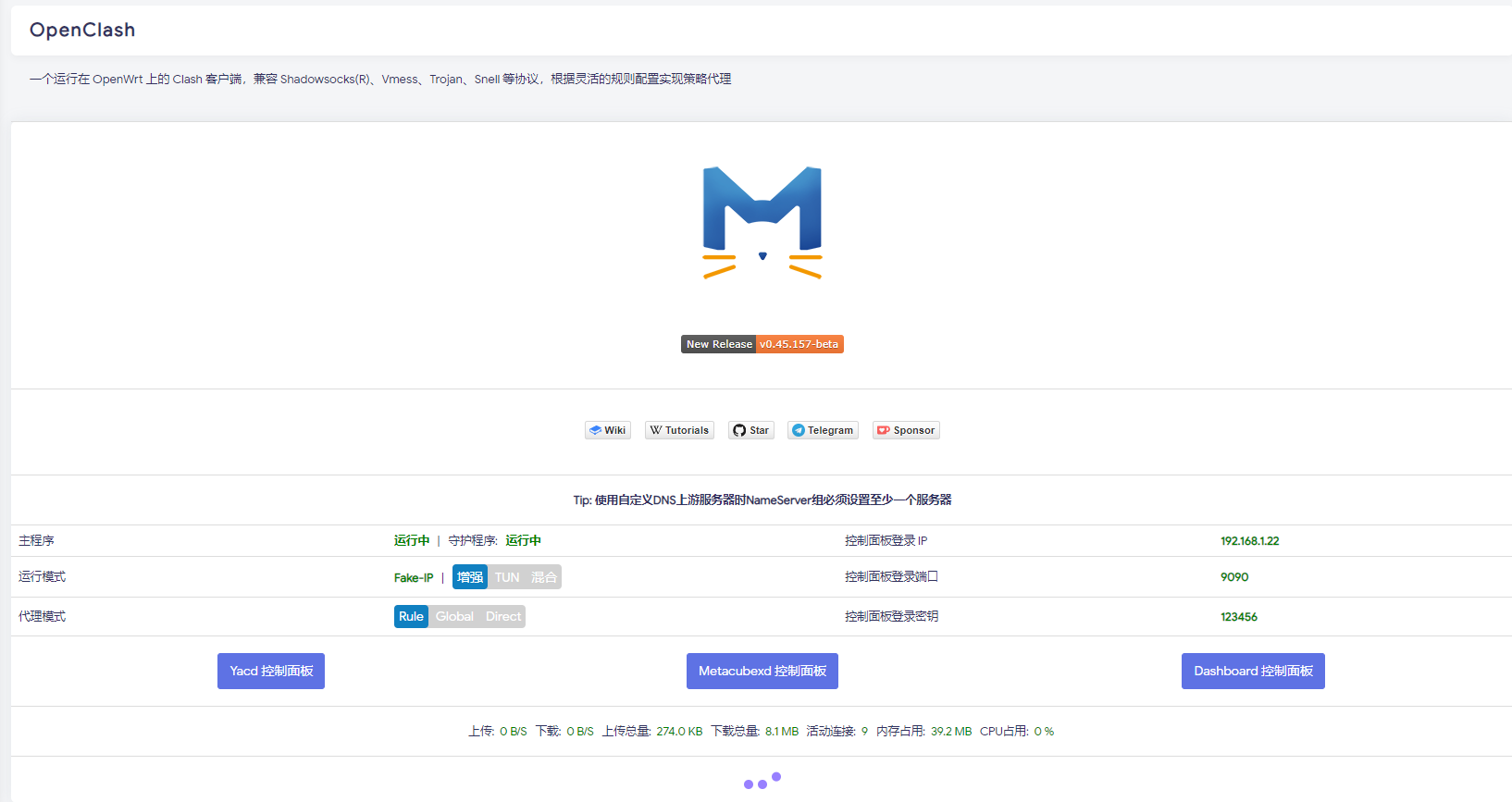Click the CPU usage 0 % value
1512x802 pixels.
pos(1044,732)
